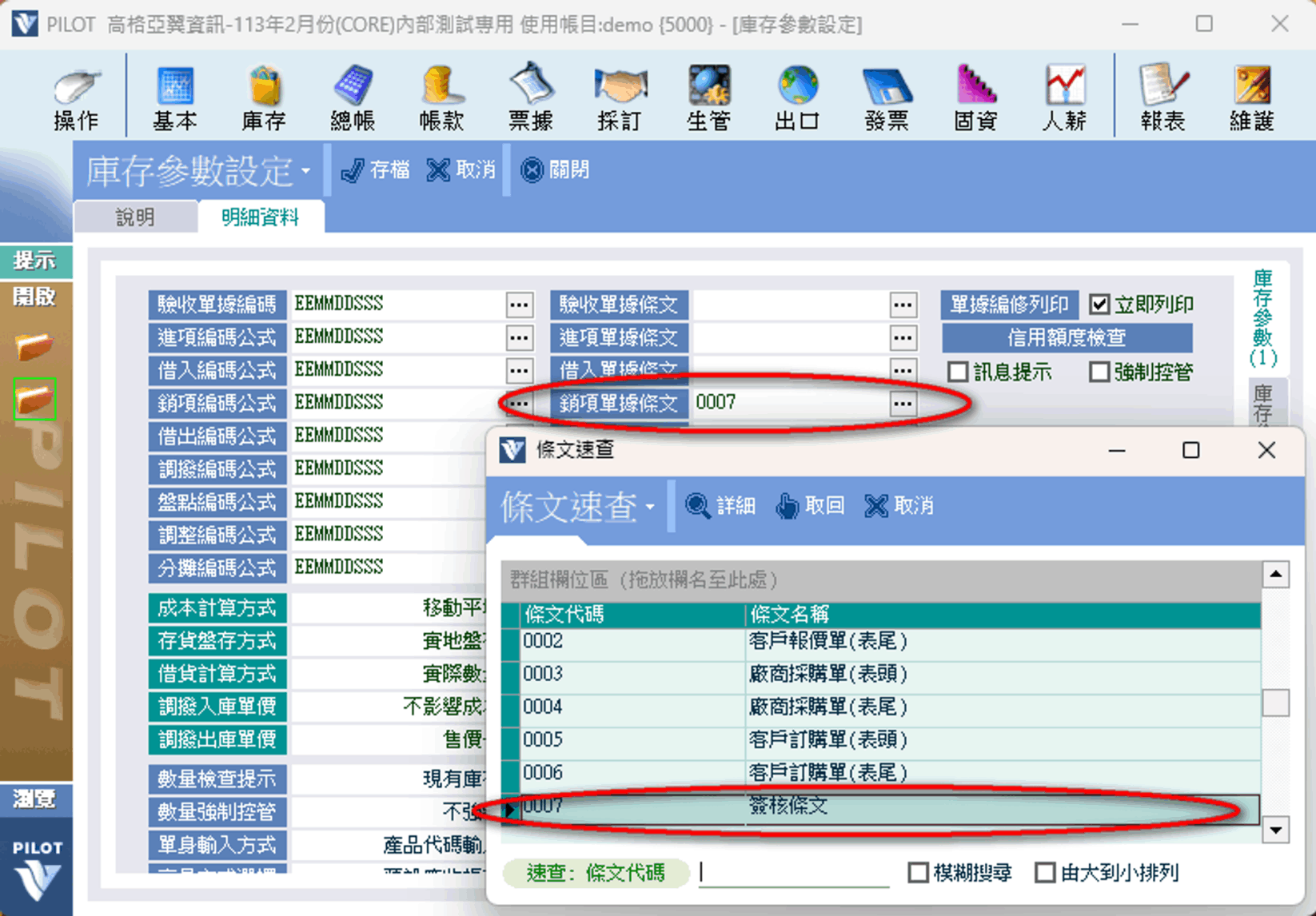Viewport: 1316px width, 916px height.
Task: Open the 庫存 inventory module icon
Action: pyautogui.click(x=264, y=97)
